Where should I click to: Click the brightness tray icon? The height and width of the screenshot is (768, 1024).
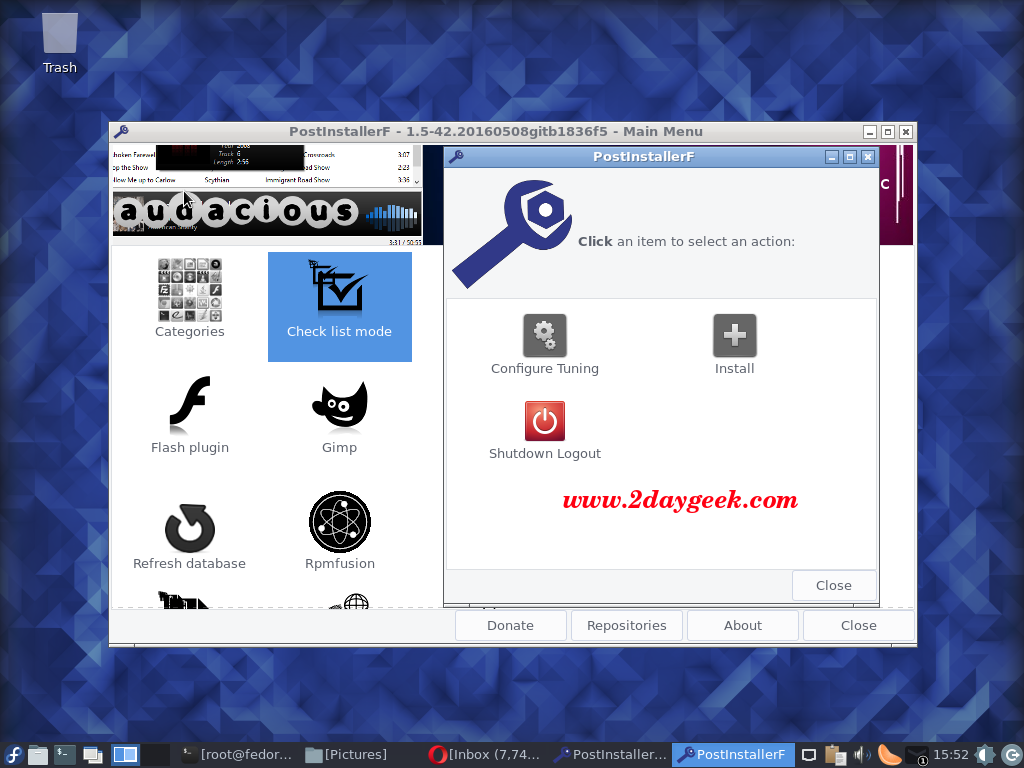click(x=984, y=755)
